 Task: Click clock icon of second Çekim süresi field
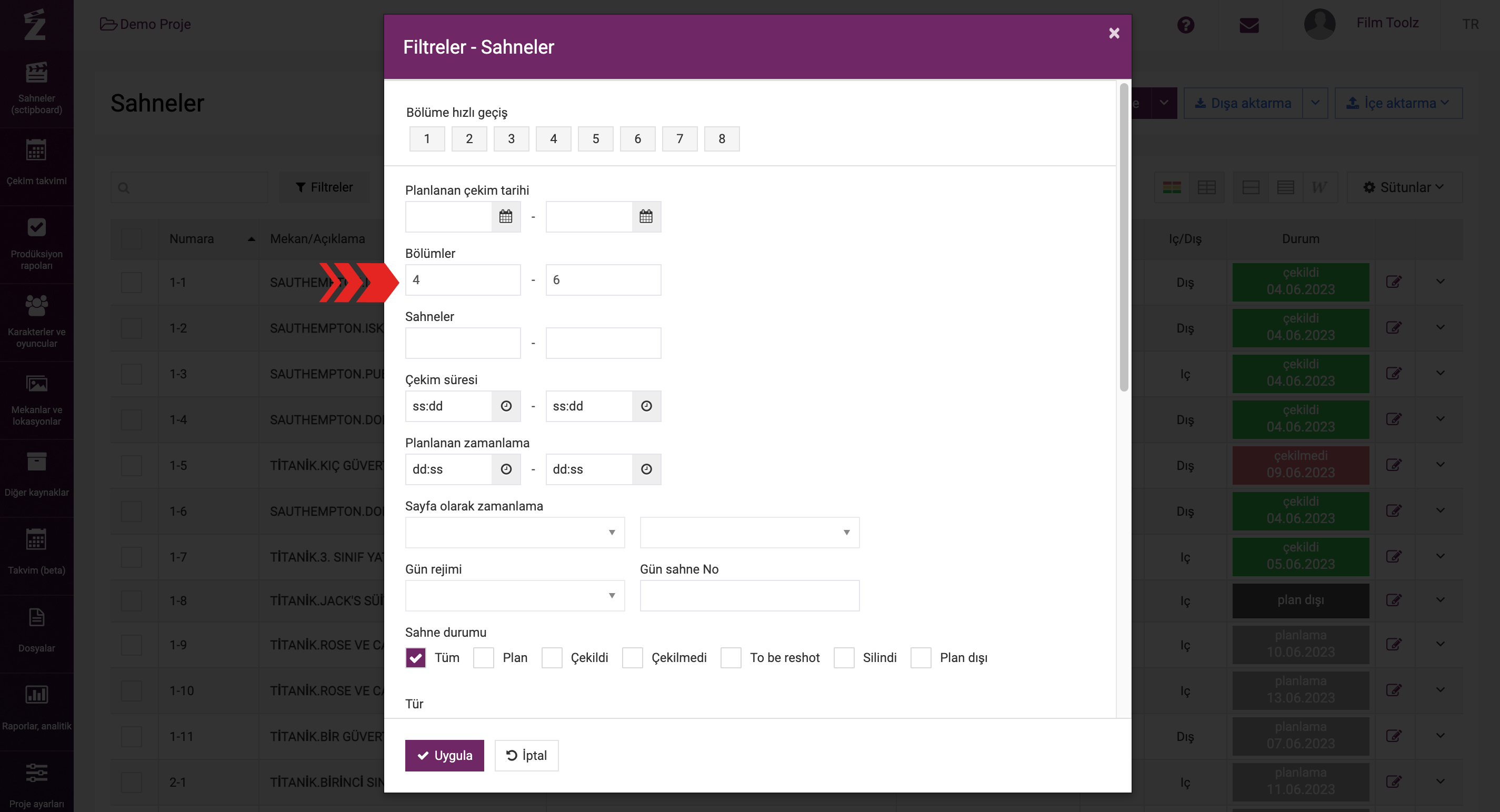click(x=646, y=406)
